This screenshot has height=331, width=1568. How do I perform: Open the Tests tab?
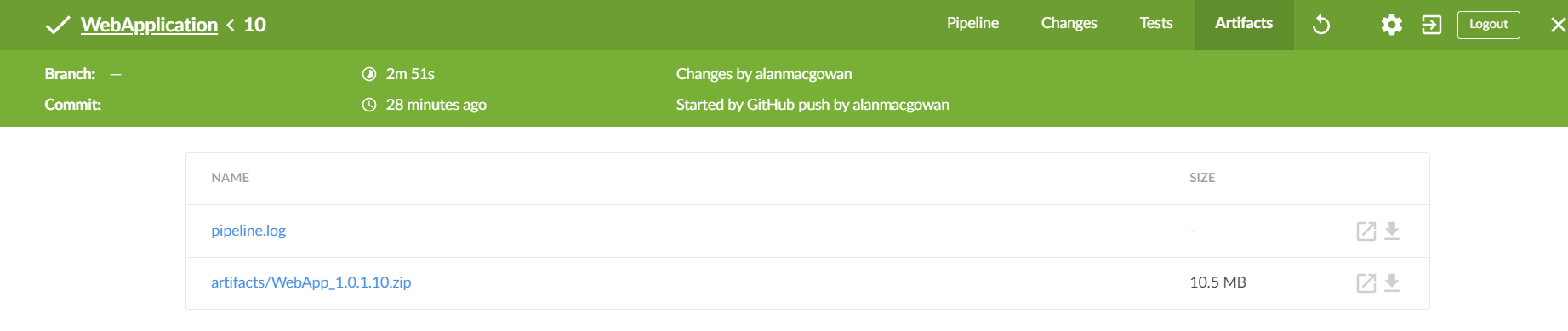[x=1156, y=24]
